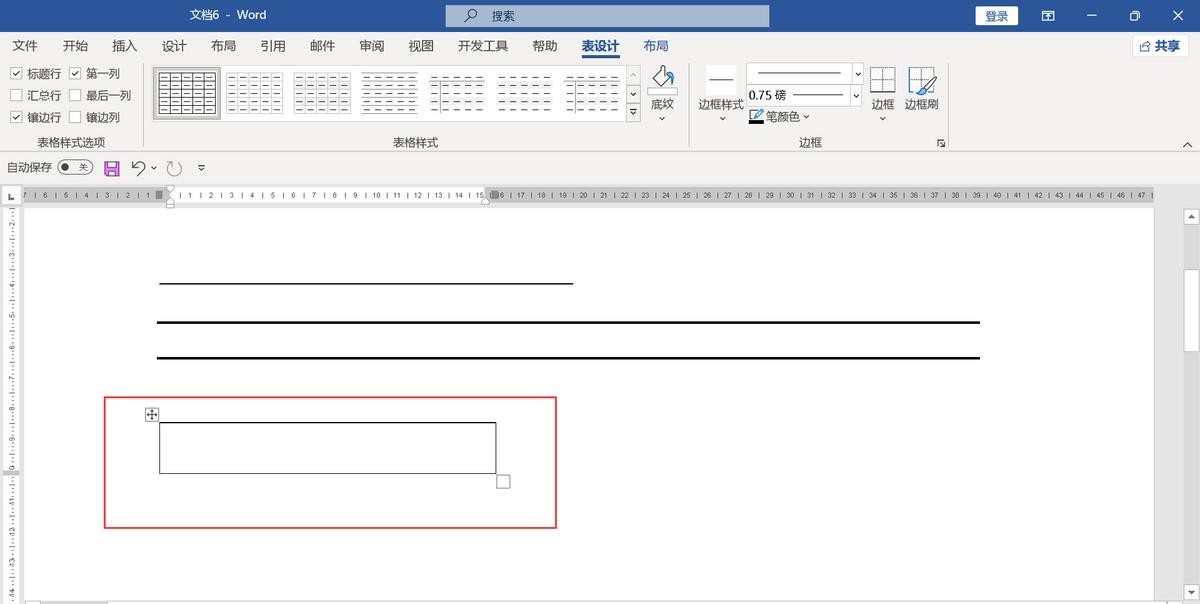The height and width of the screenshot is (604, 1200).
Task: Click the Sign in (登录) button
Action: (x=996, y=16)
